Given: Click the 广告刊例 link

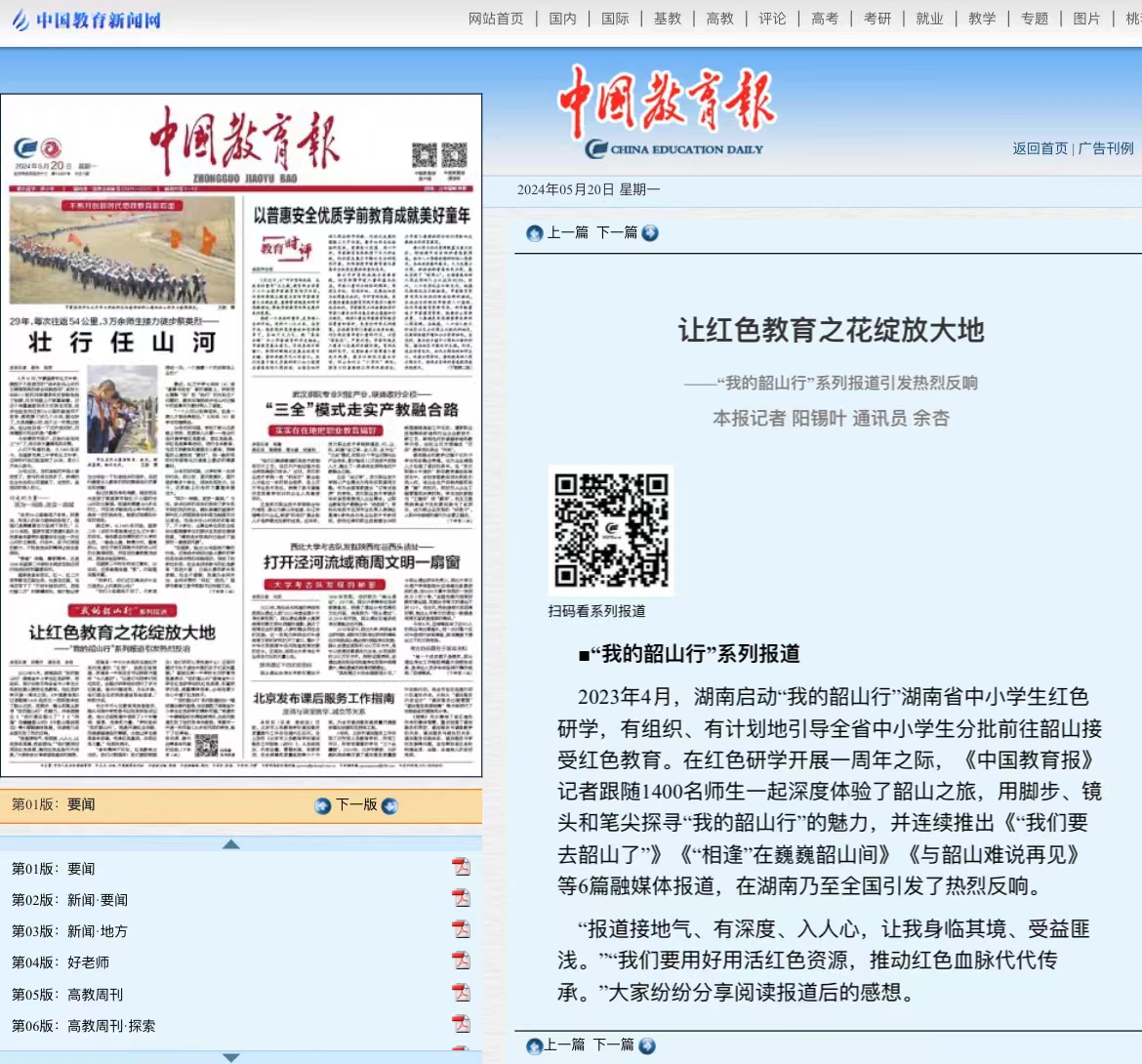Looking at the screenshot, I should 1106,148.
